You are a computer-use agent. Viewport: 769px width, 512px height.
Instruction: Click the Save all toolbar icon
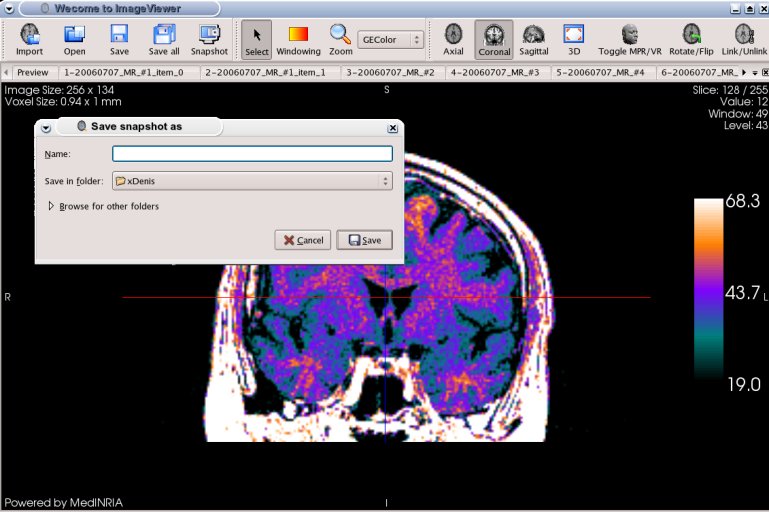164,39
